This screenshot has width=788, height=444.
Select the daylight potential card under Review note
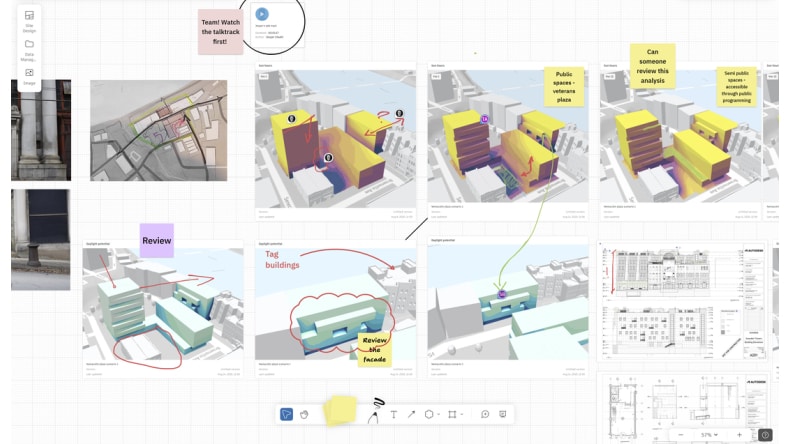click(x=163, y=309)
